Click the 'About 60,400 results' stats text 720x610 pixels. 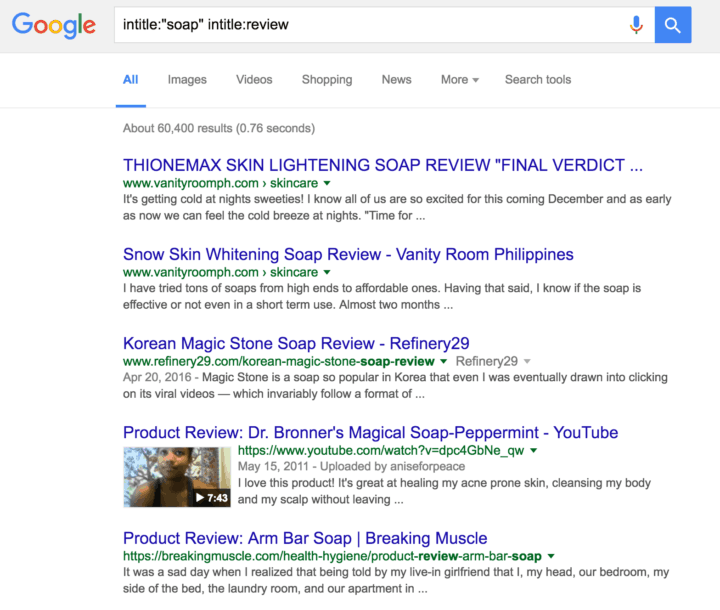coord(219,128)
